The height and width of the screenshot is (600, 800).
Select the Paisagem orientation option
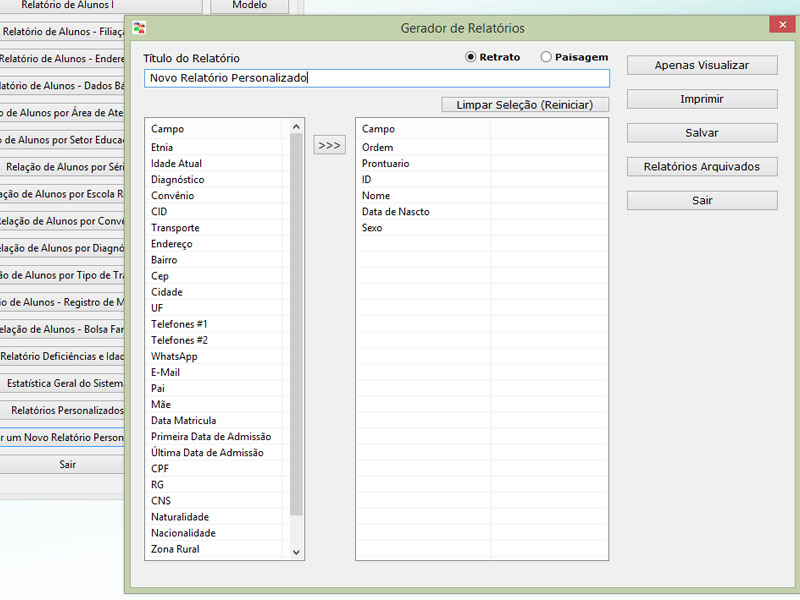[x=546, y=57]
